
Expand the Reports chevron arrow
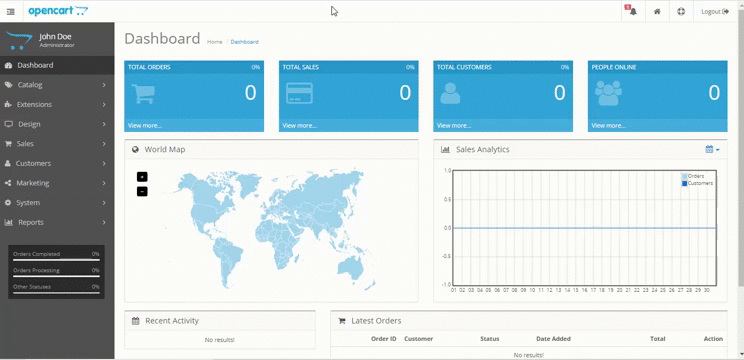click(x=104, y=222)
